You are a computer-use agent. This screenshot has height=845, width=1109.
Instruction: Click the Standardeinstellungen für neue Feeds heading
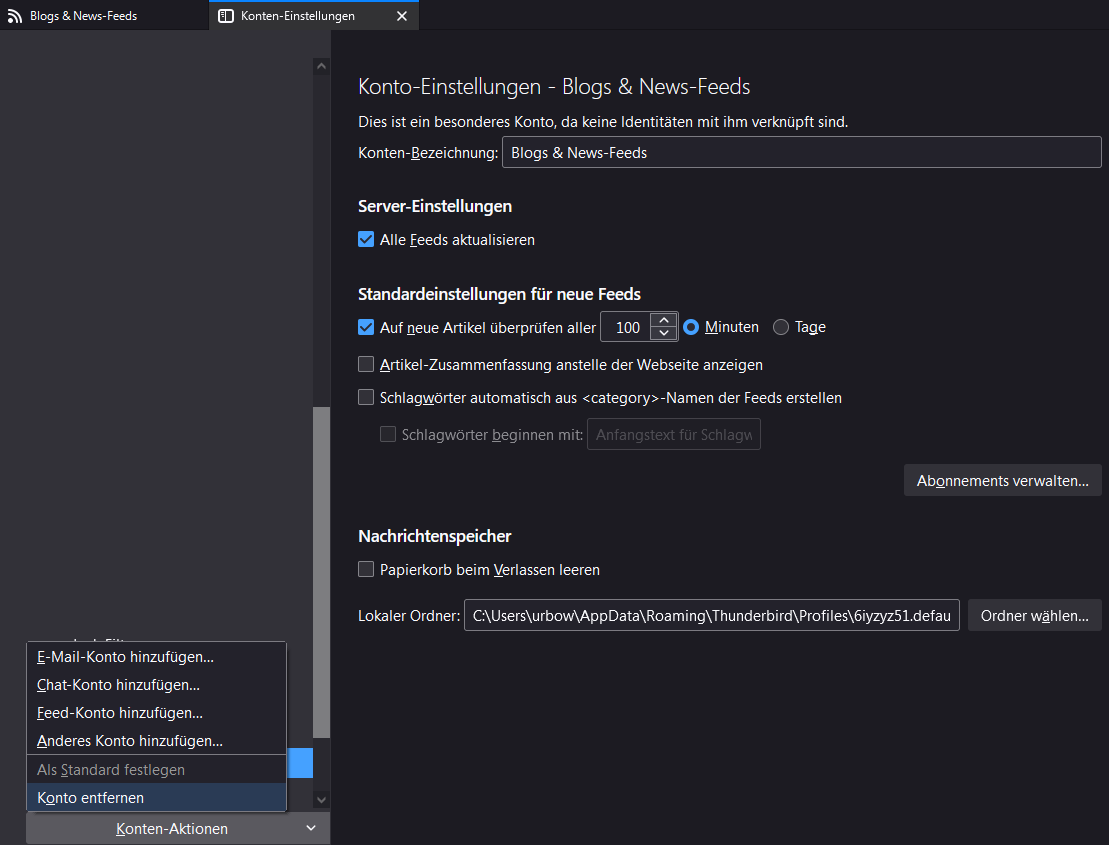(499, 293)
